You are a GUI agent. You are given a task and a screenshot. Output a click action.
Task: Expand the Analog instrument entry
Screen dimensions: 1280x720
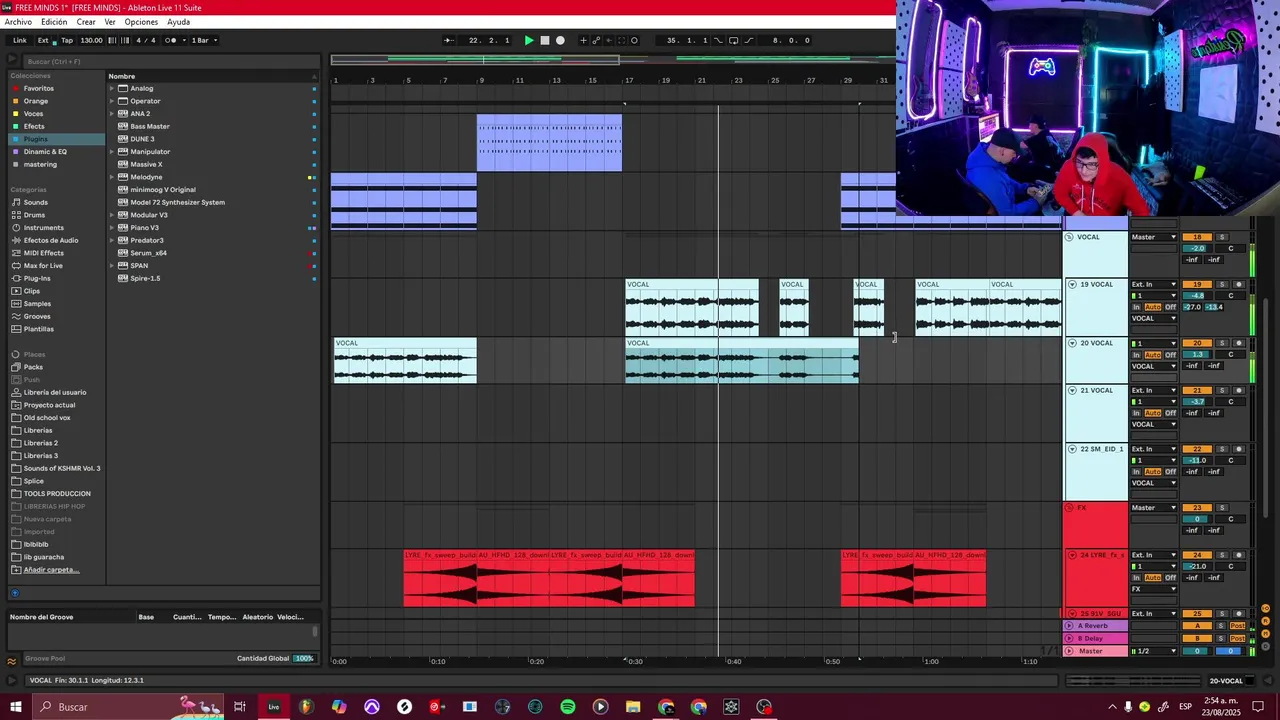point(112,88)
